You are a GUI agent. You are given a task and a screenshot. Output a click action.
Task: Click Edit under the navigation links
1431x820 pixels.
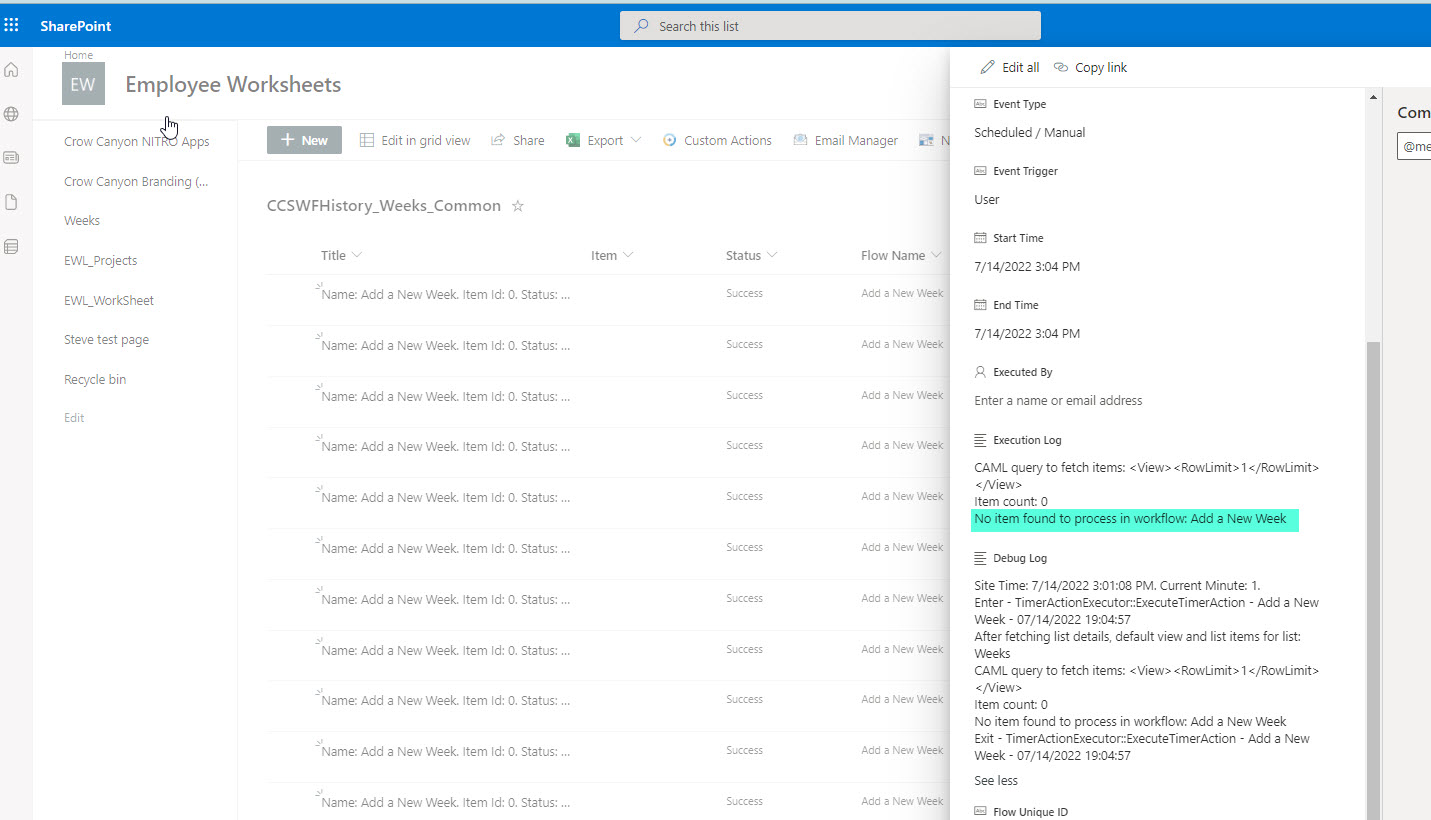(x=74, y=418)
